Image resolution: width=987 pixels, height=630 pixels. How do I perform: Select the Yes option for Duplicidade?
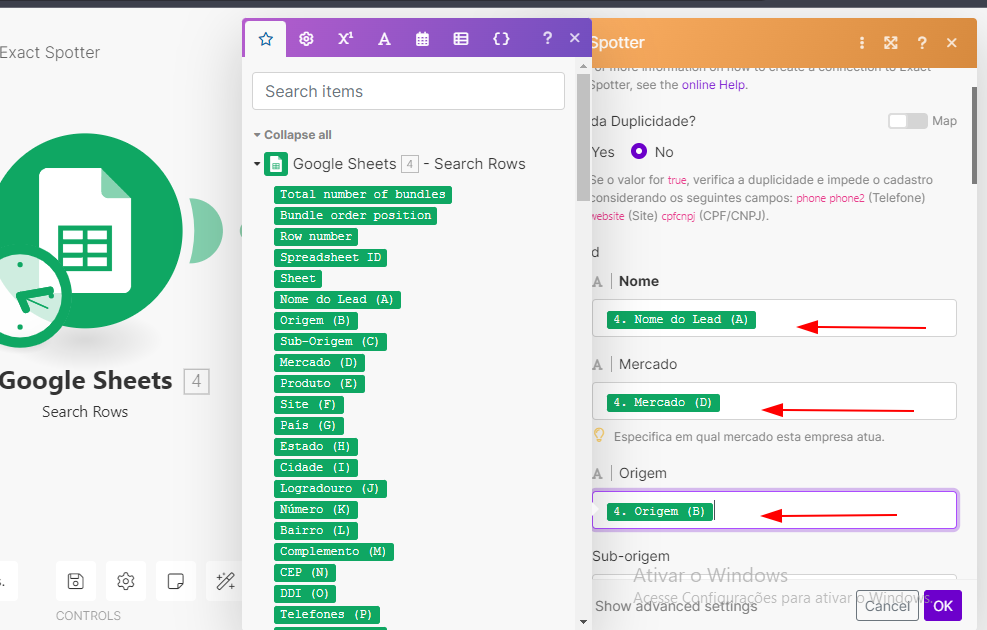tap(602, 152)
